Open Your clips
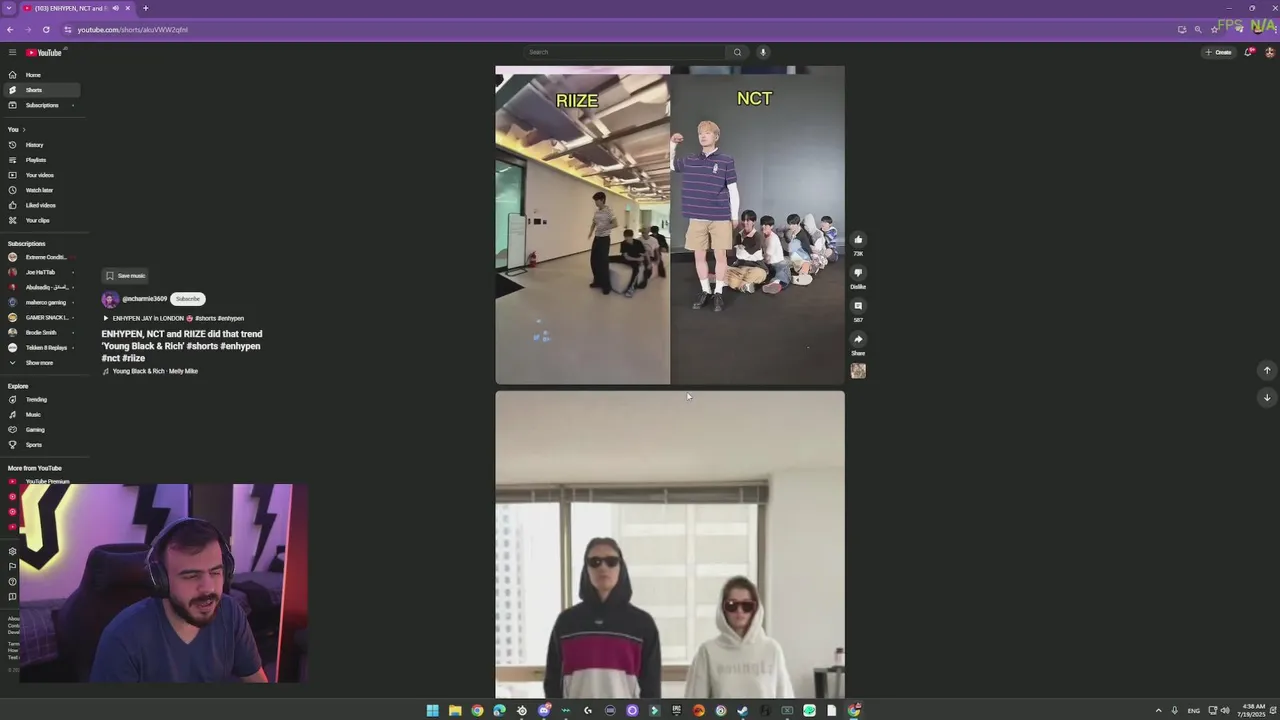Image resolution: width=1280 pixels, height=720 pixels. [x=40, y=220]
